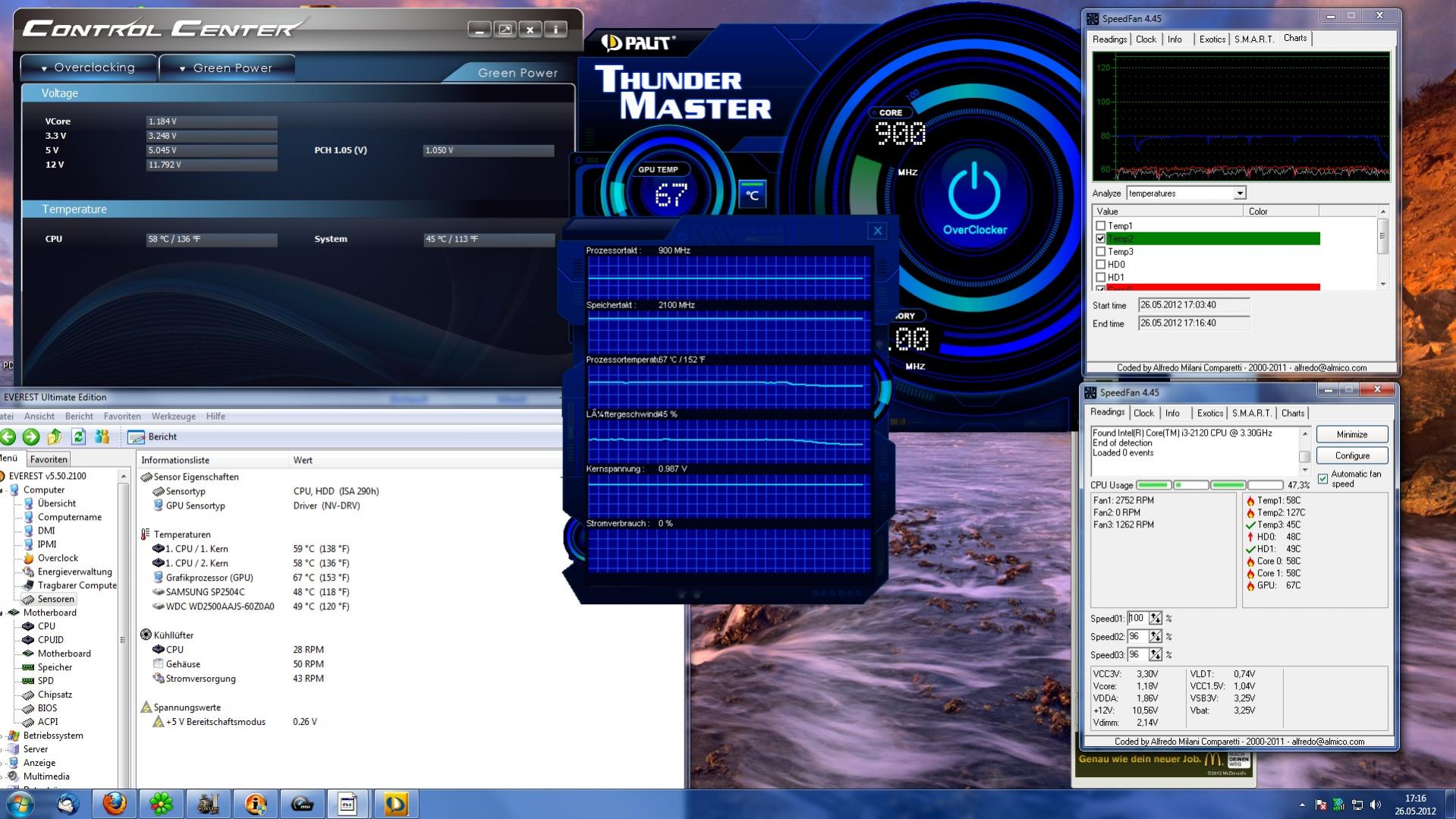The width and height of the screenshot is (1456, 819).
Task: Go forward with EVEREST green forward arrow
Action: click(x=31, y=436)
